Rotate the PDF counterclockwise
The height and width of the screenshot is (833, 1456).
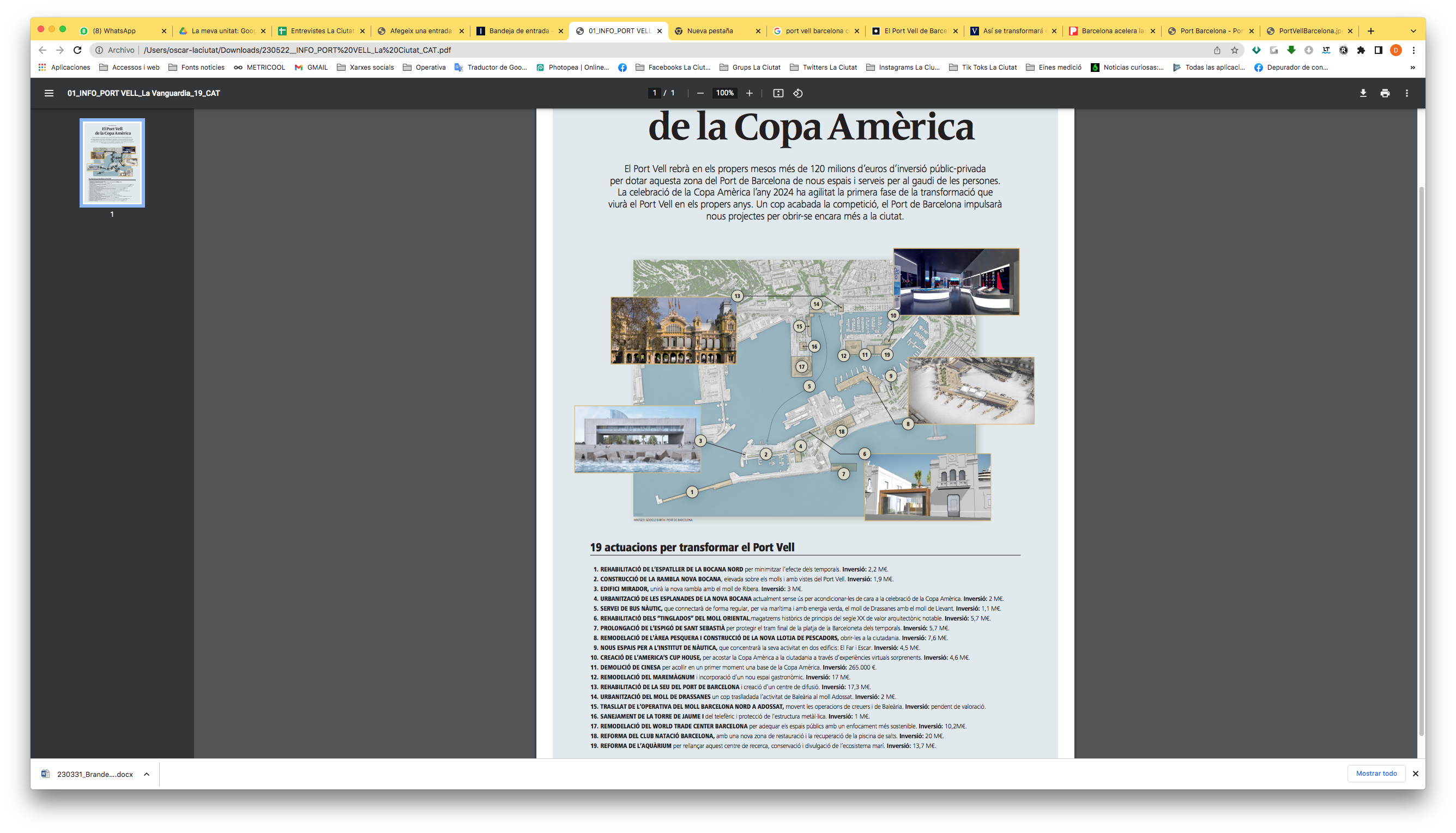click(x=798, y=93)
